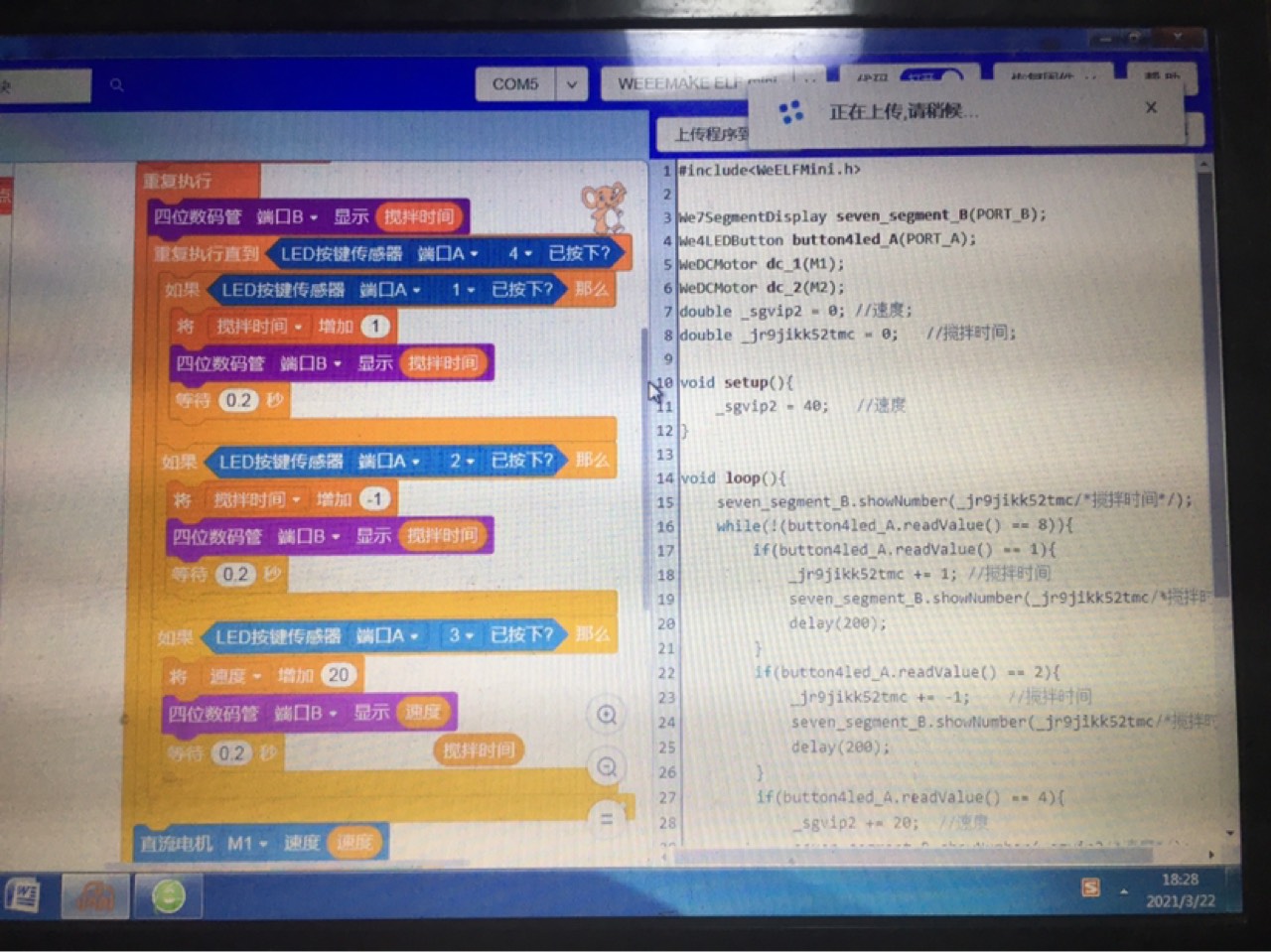The width and height of the screenshot is (1271, 952).
Task: Click the 搅拌时间 reporter in the topmost display block
Action: tap(419, 216)
